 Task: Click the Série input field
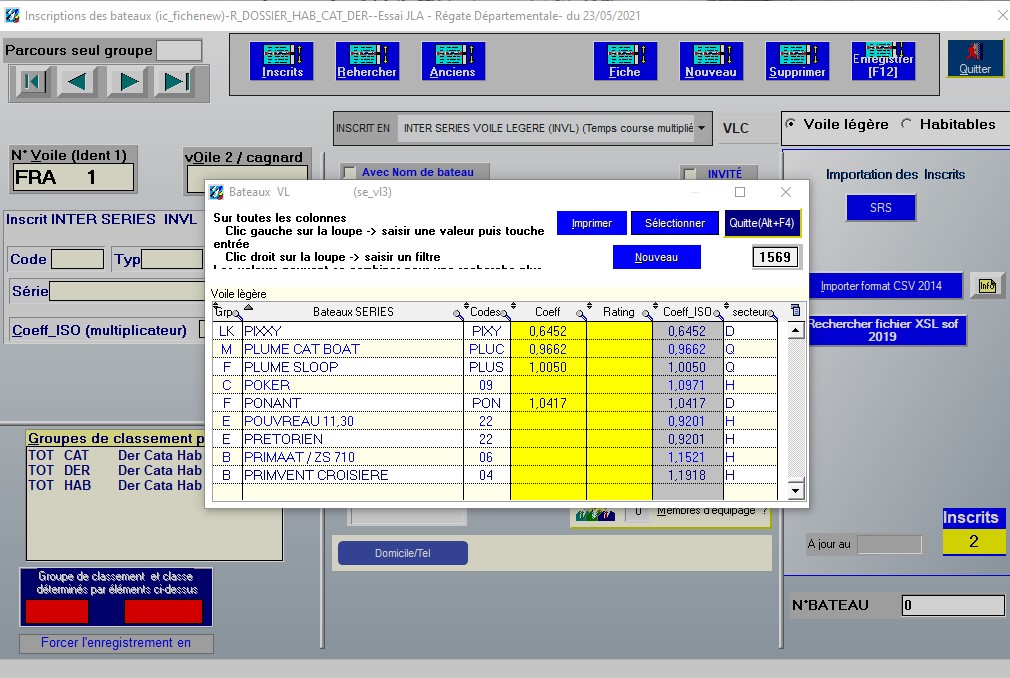[x=127, y=291]
